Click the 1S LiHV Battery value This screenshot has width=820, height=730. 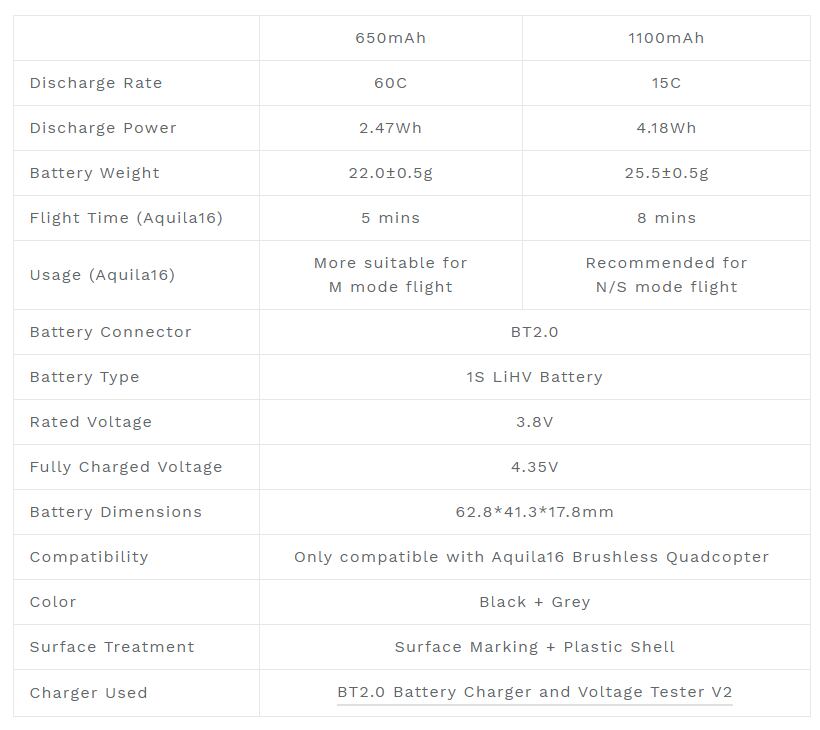(534, 377)
